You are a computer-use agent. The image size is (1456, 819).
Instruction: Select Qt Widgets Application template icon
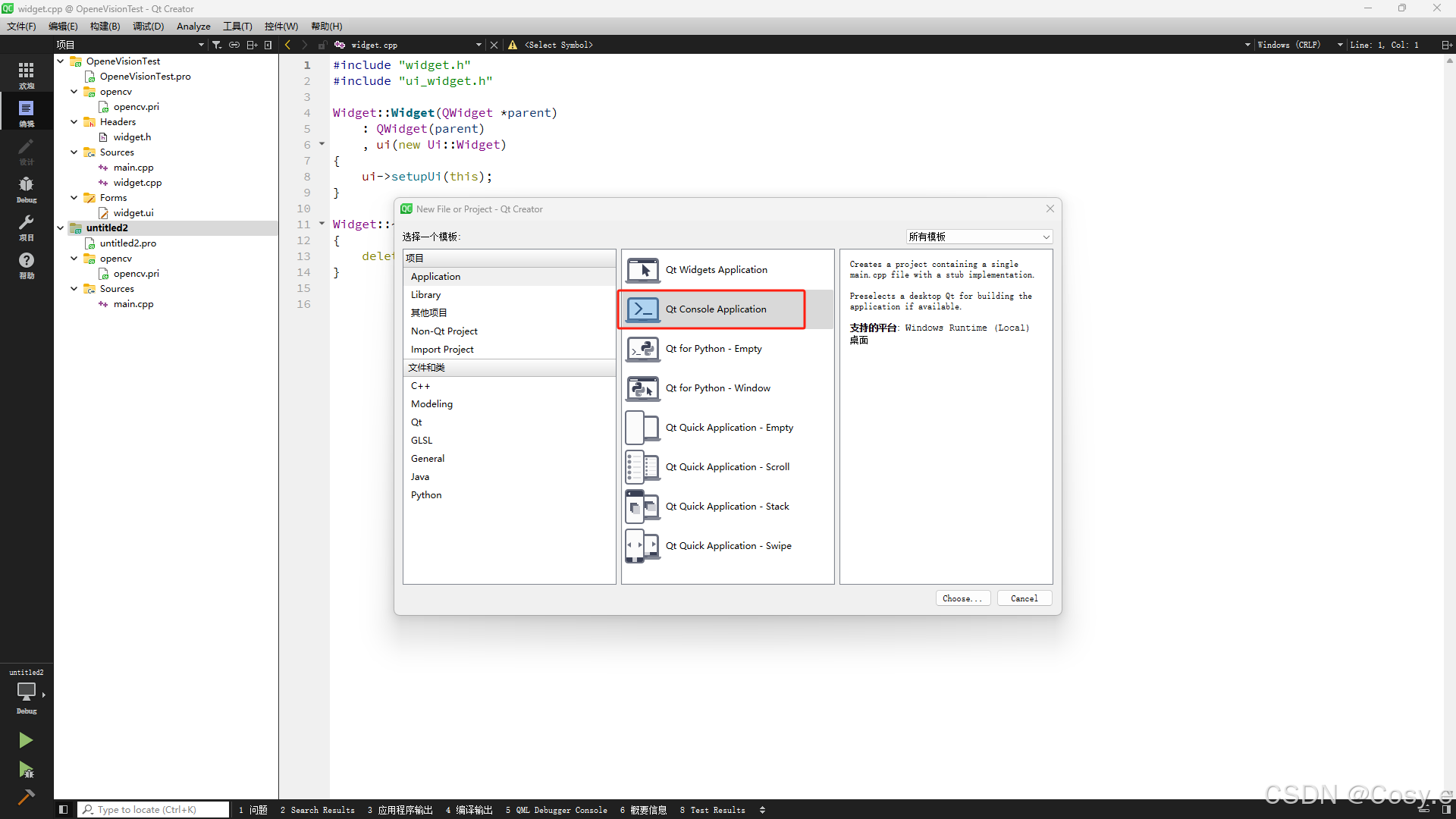pyautogui.click(x=643, y=270)
